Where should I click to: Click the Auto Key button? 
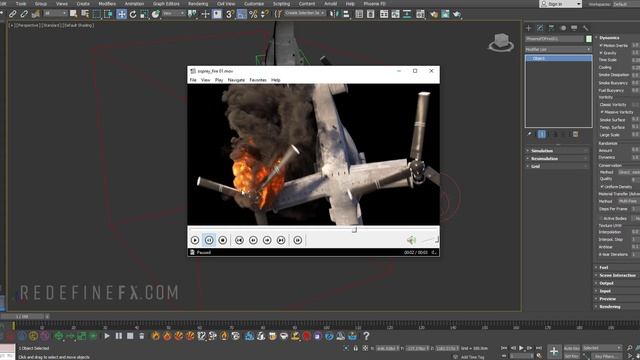[571, 348]
